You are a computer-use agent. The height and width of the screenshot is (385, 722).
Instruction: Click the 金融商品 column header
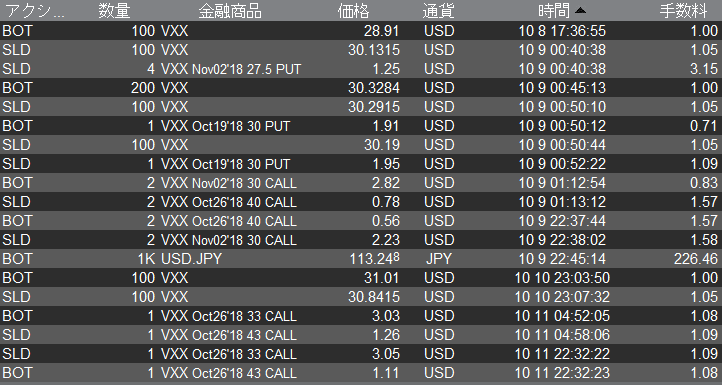point(230,11)
